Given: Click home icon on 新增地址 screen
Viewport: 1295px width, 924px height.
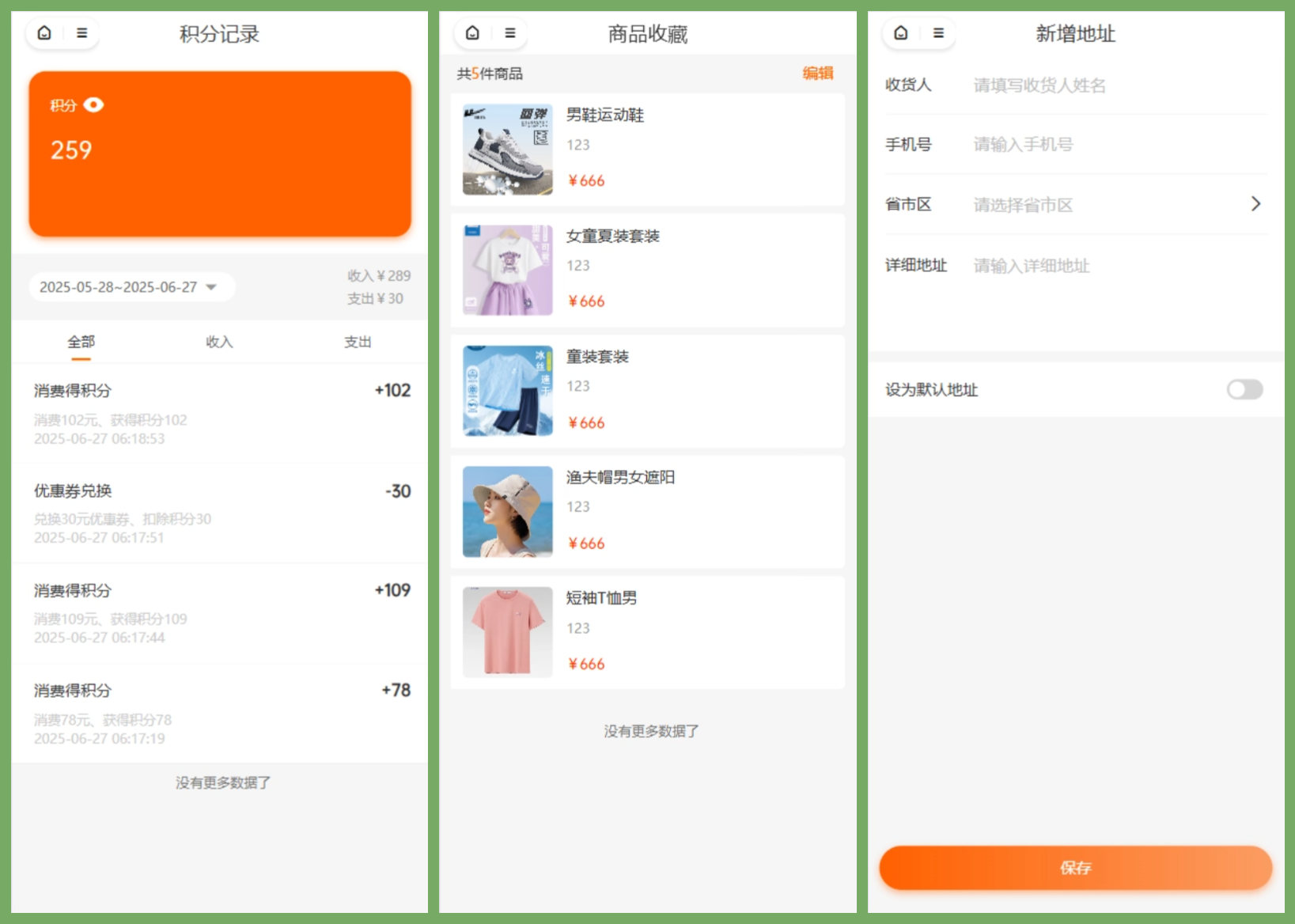Looking at the screenshot, I should 900,33.
